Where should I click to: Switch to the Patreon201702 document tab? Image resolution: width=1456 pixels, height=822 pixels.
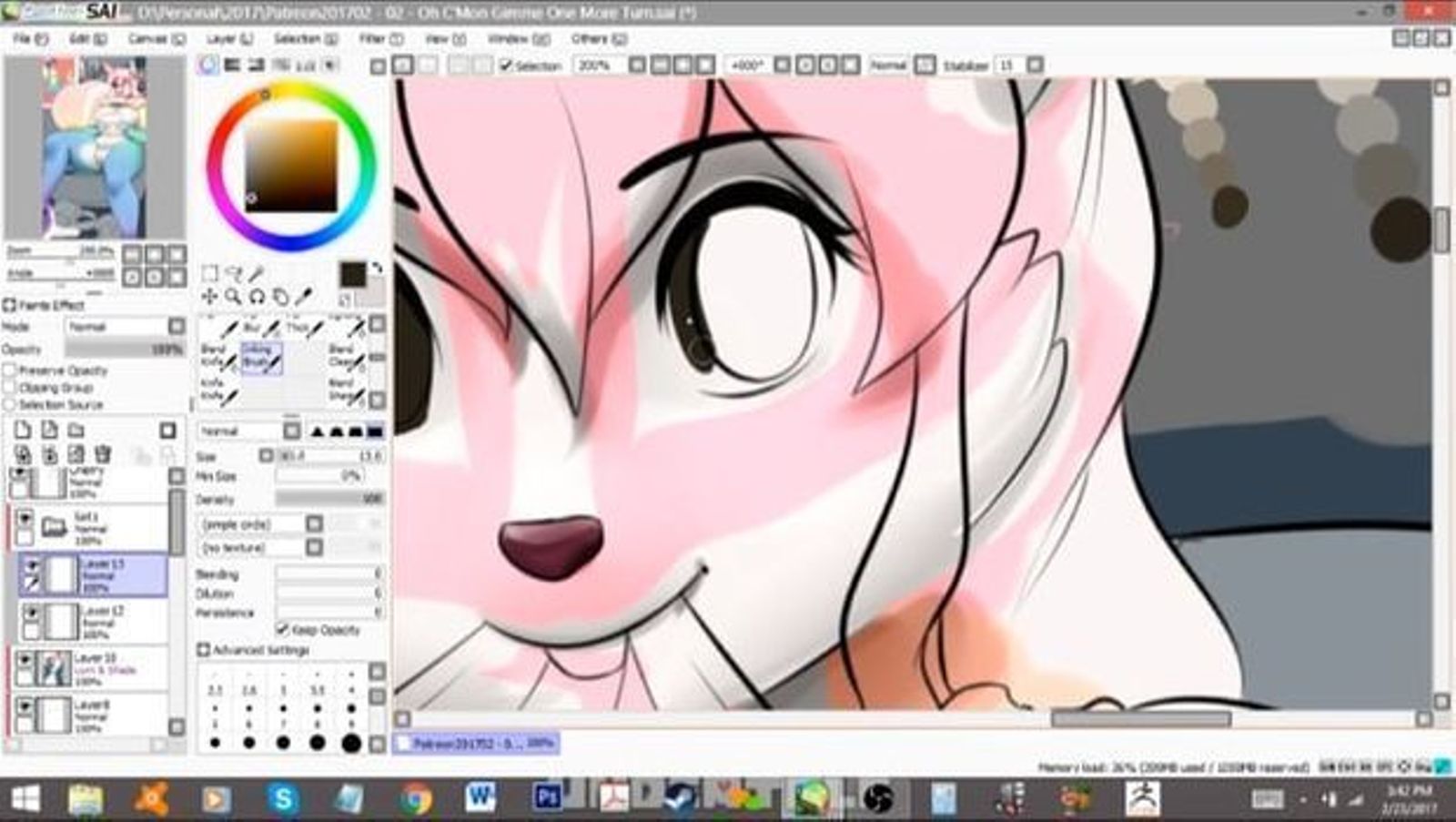click(476, 743)
